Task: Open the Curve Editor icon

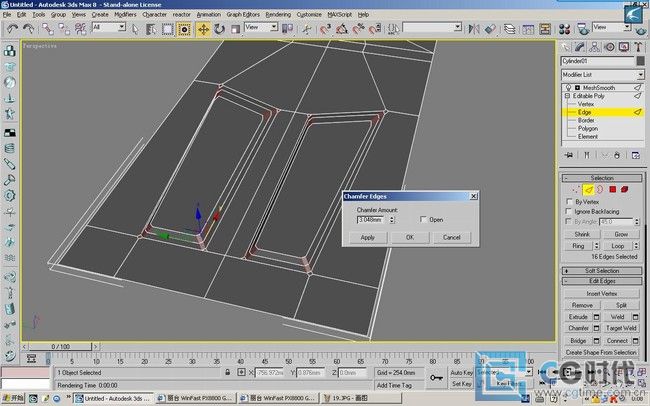Action: click(528, 29)
